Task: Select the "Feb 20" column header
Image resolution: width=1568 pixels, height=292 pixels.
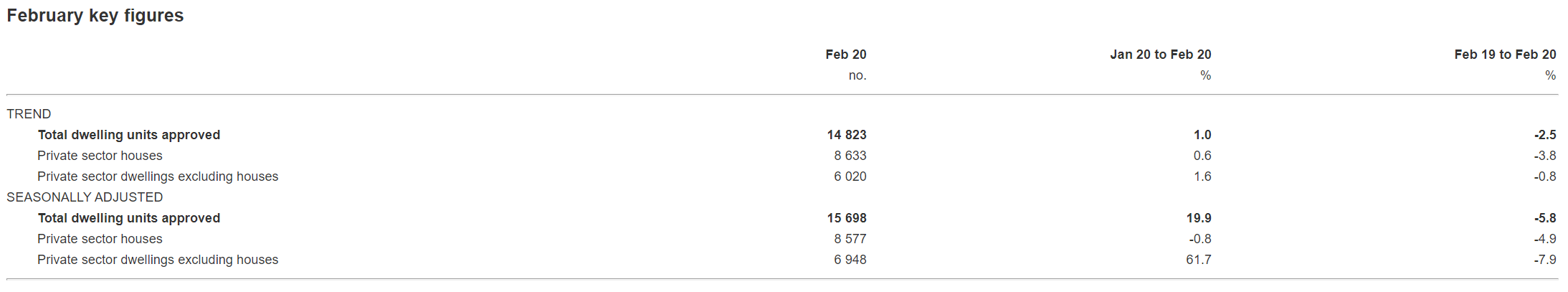Action: coord(845,55)
